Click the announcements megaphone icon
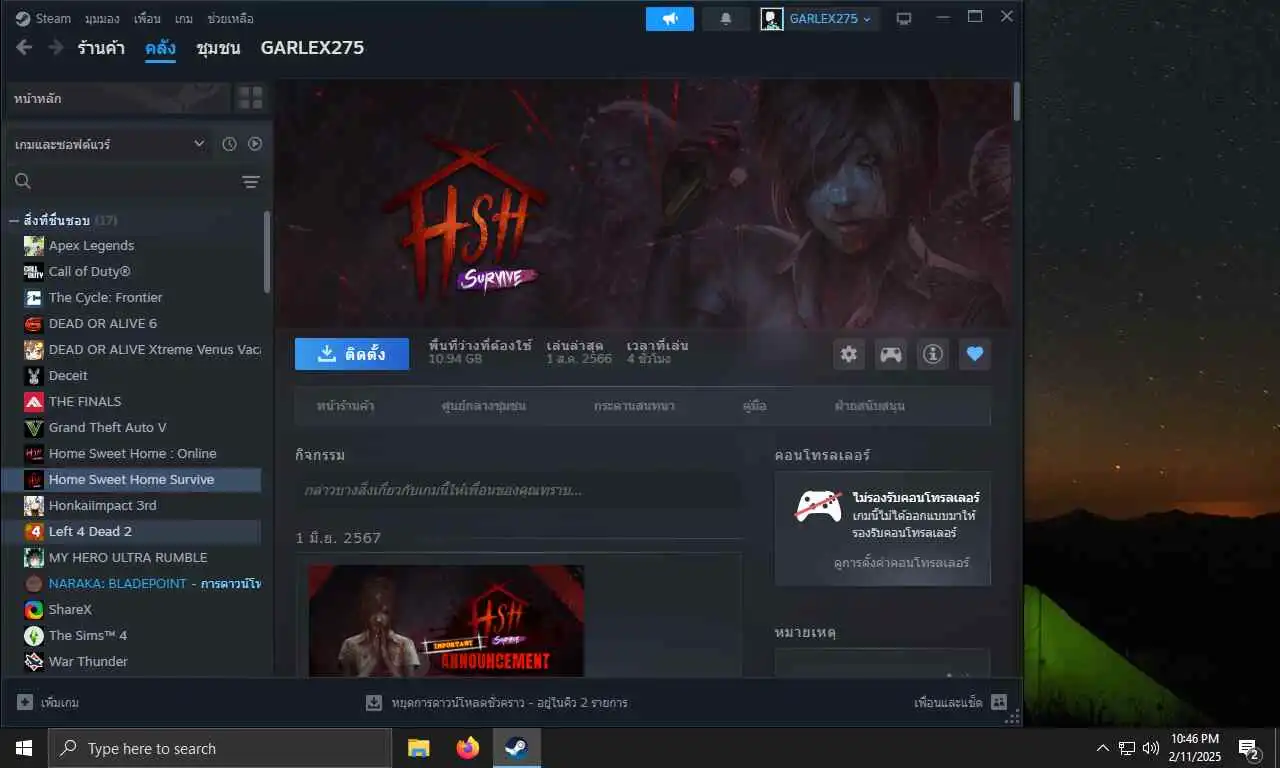The height and width of the screenshot is (768, 1280). click(669, 19)
